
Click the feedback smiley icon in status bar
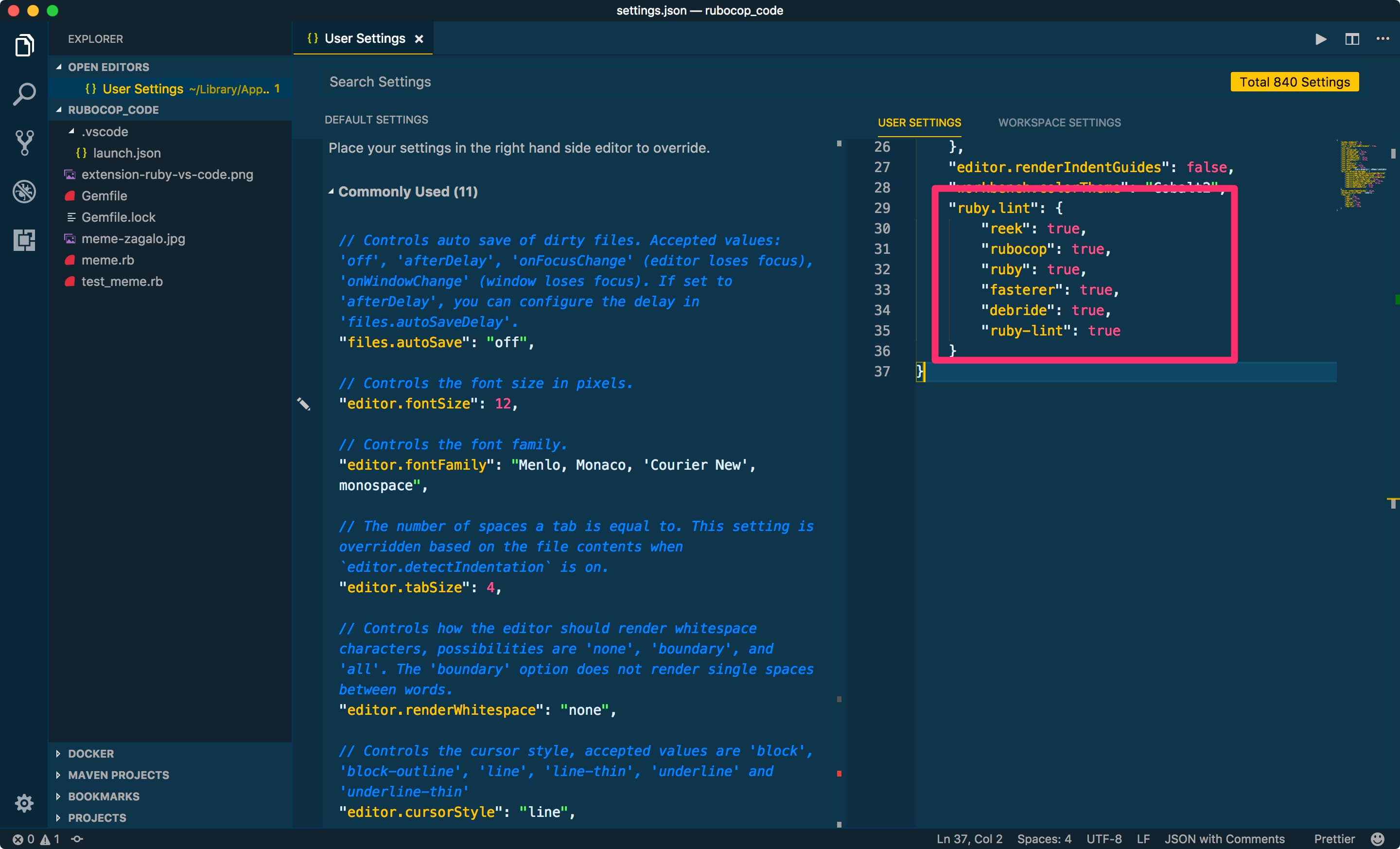point(1378,839)
